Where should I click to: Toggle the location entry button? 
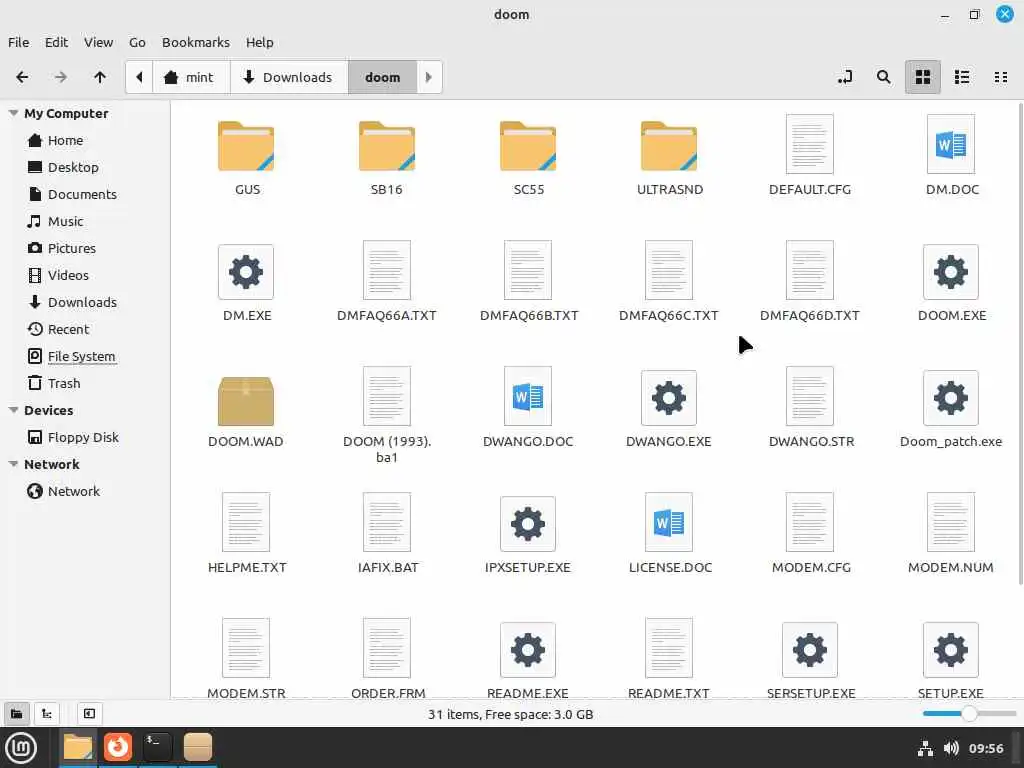[845, 77]
